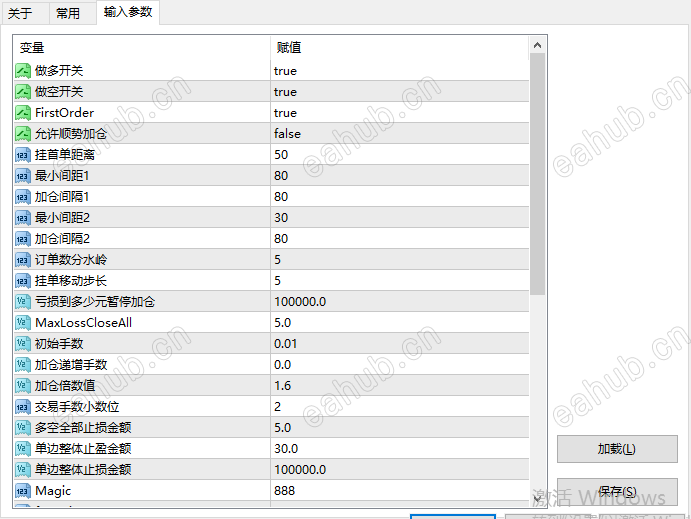Image resolution: width=691 pixels, height=519 pixels.
Task: Click the integer icon beside 加仓间隔2
Action: [23, 239]
